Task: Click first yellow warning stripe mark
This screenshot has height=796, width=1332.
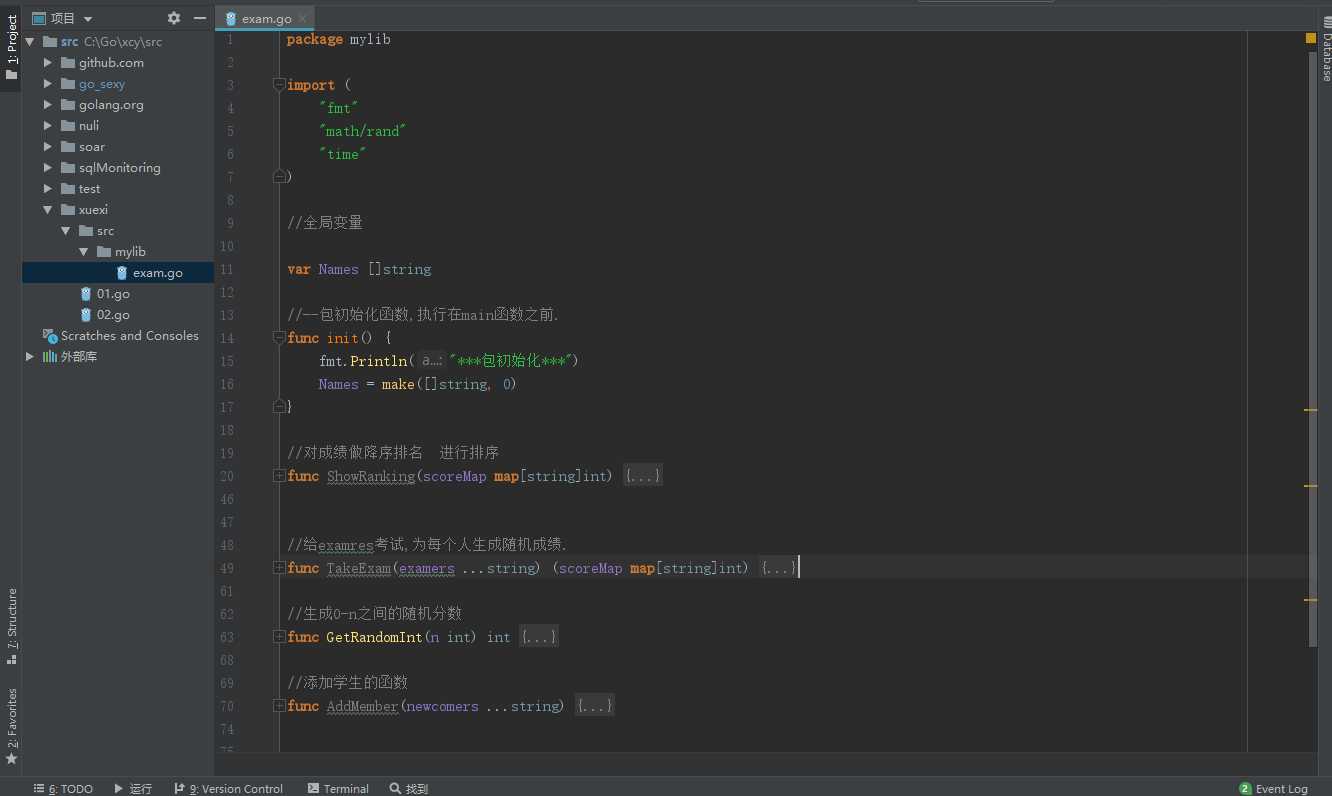Action: click(1310, 410)
